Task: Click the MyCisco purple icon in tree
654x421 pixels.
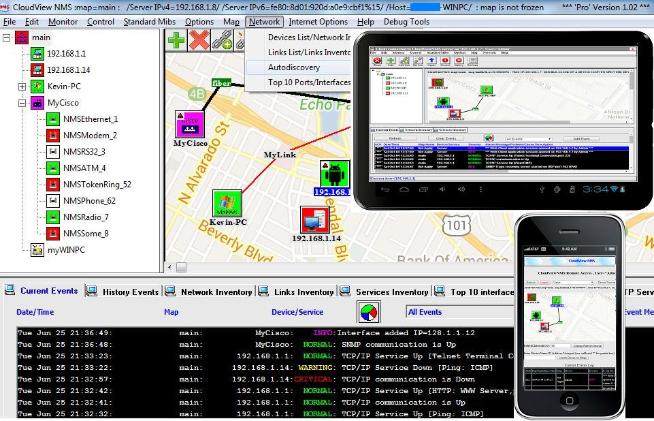Action: click(x=37, y=103)
